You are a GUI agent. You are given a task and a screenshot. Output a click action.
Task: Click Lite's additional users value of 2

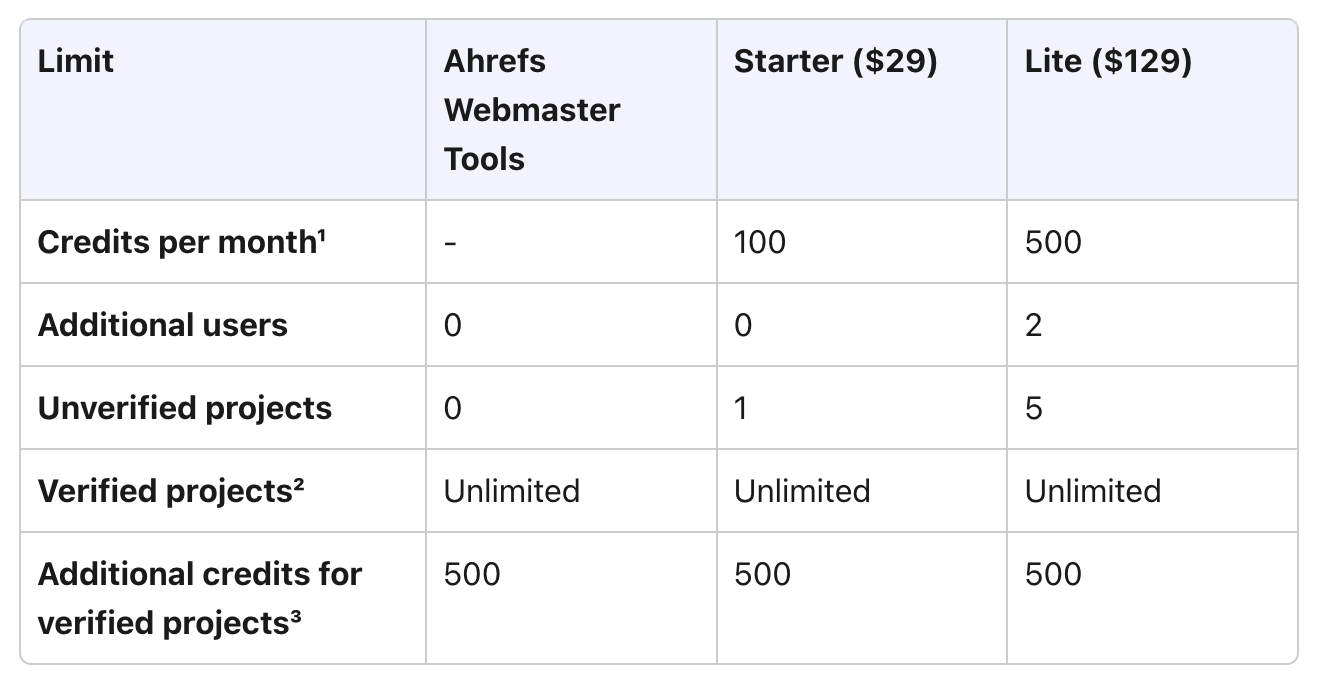click(x=1034, y=326)
